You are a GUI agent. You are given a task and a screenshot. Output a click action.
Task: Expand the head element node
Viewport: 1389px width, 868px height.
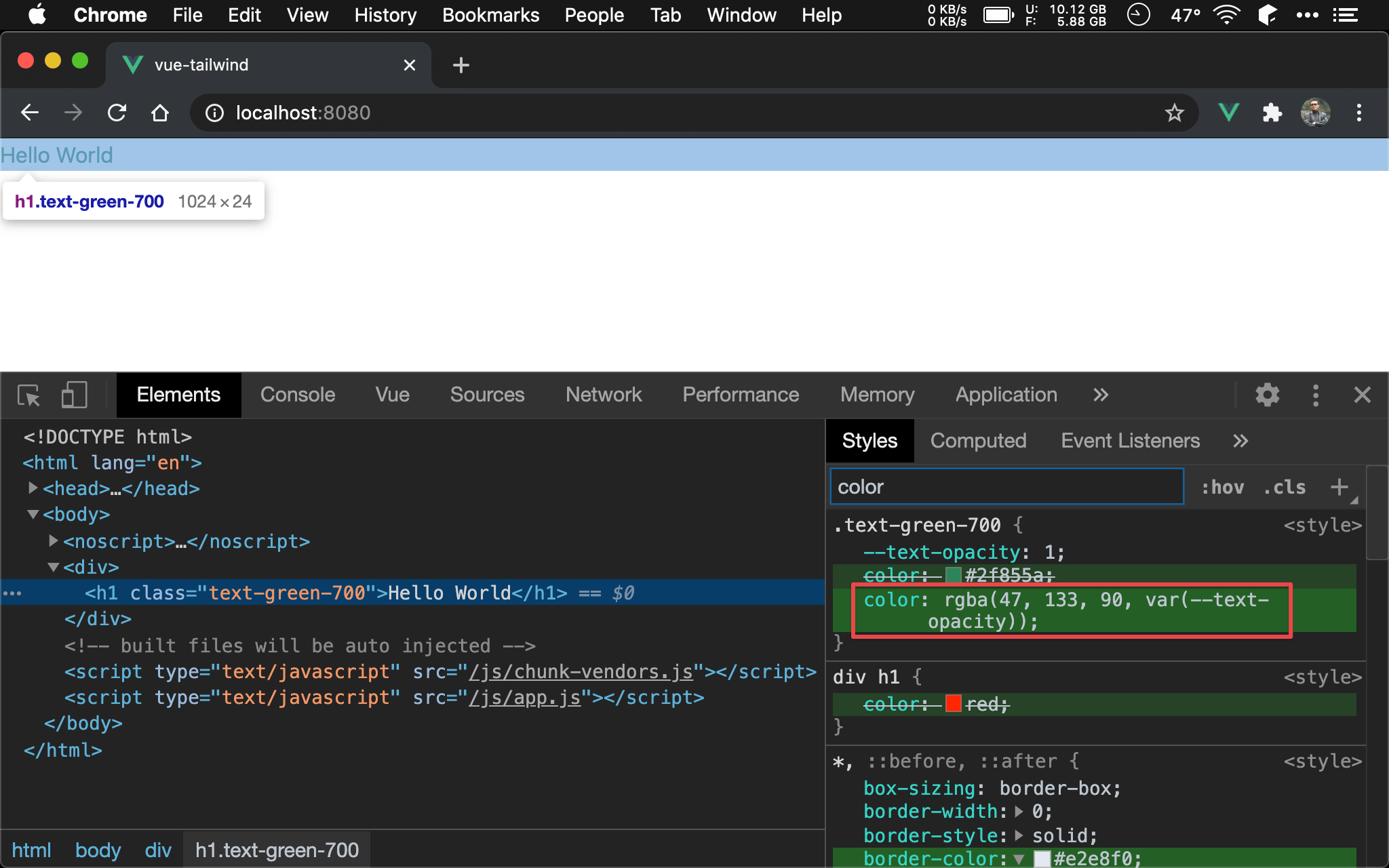(33, 488)
